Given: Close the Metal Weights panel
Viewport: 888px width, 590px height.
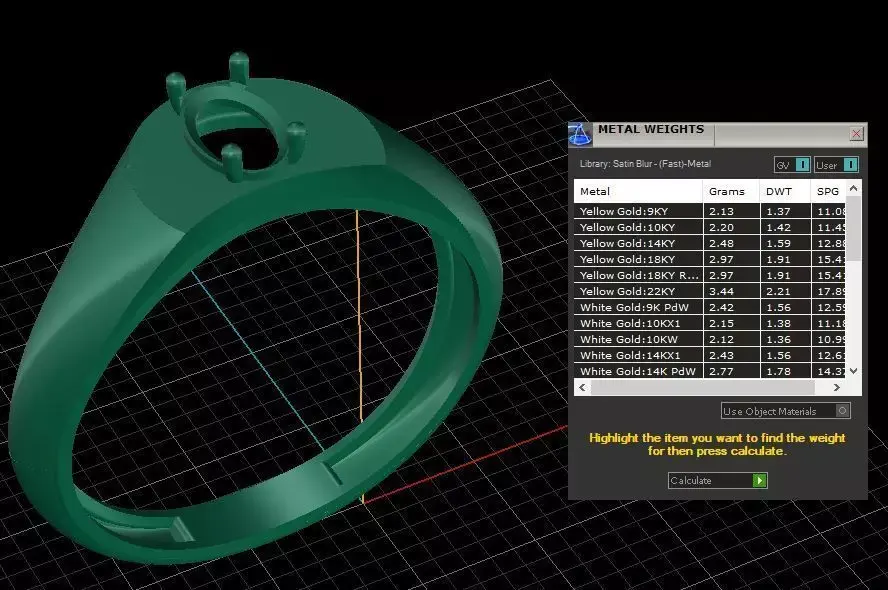Looking at the screenshot, I should tap(856, 134).
